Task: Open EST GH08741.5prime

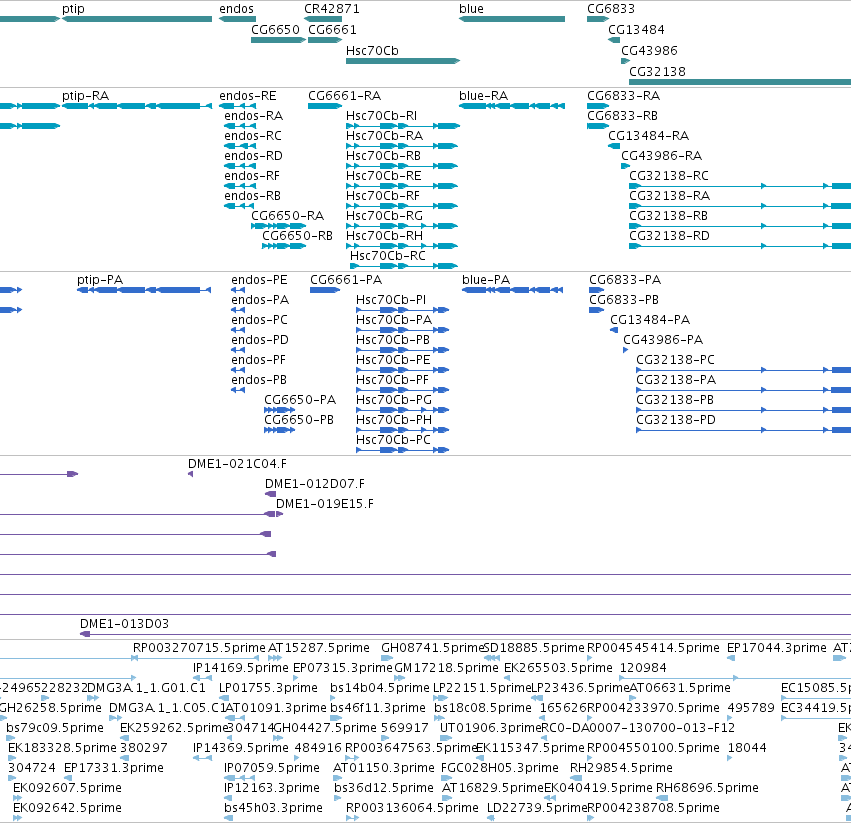Action: pyautogui.click(x=432, y=648)
